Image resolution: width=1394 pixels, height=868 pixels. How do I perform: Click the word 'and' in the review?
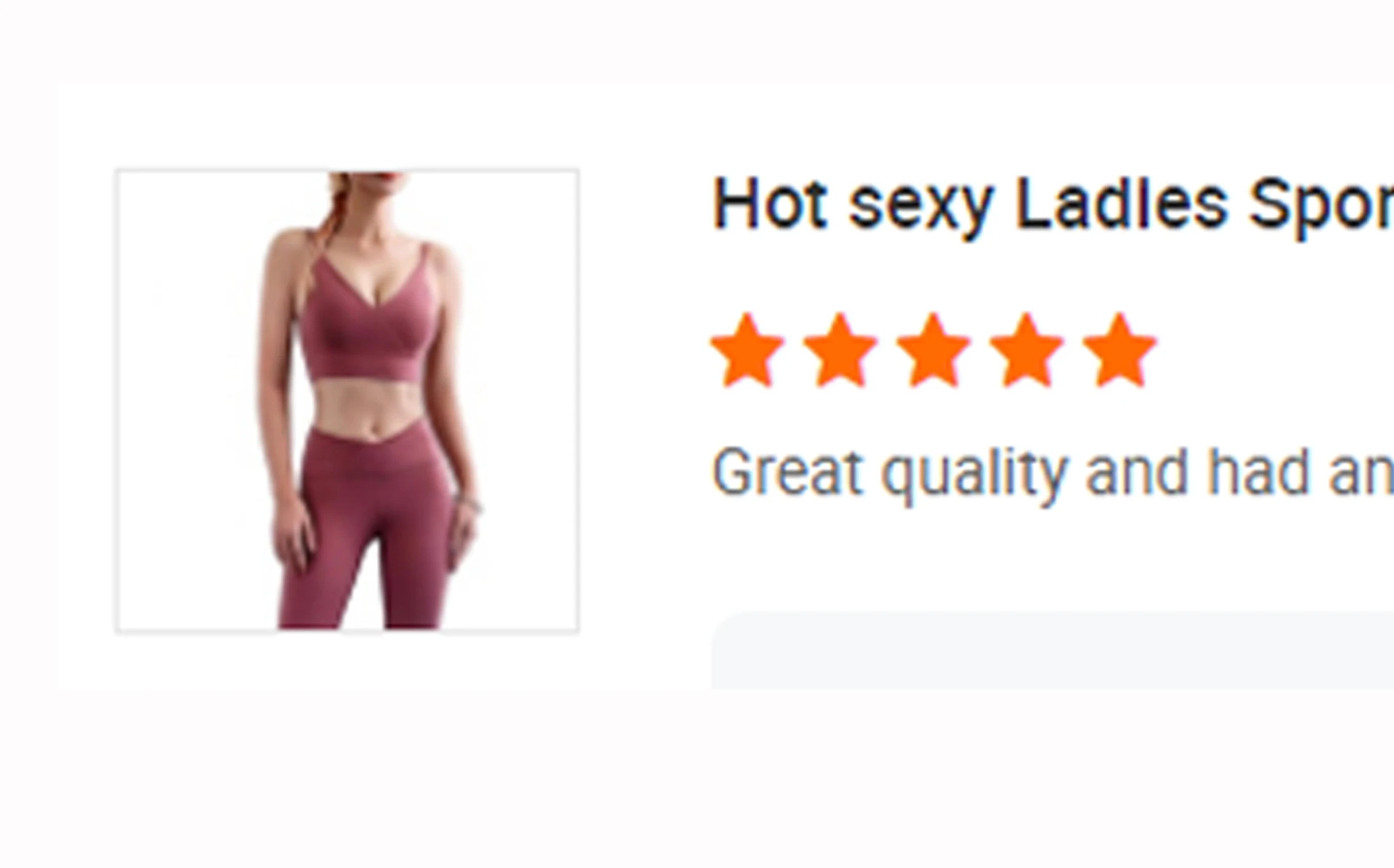pyautogui.click(x=1136, y=471)
